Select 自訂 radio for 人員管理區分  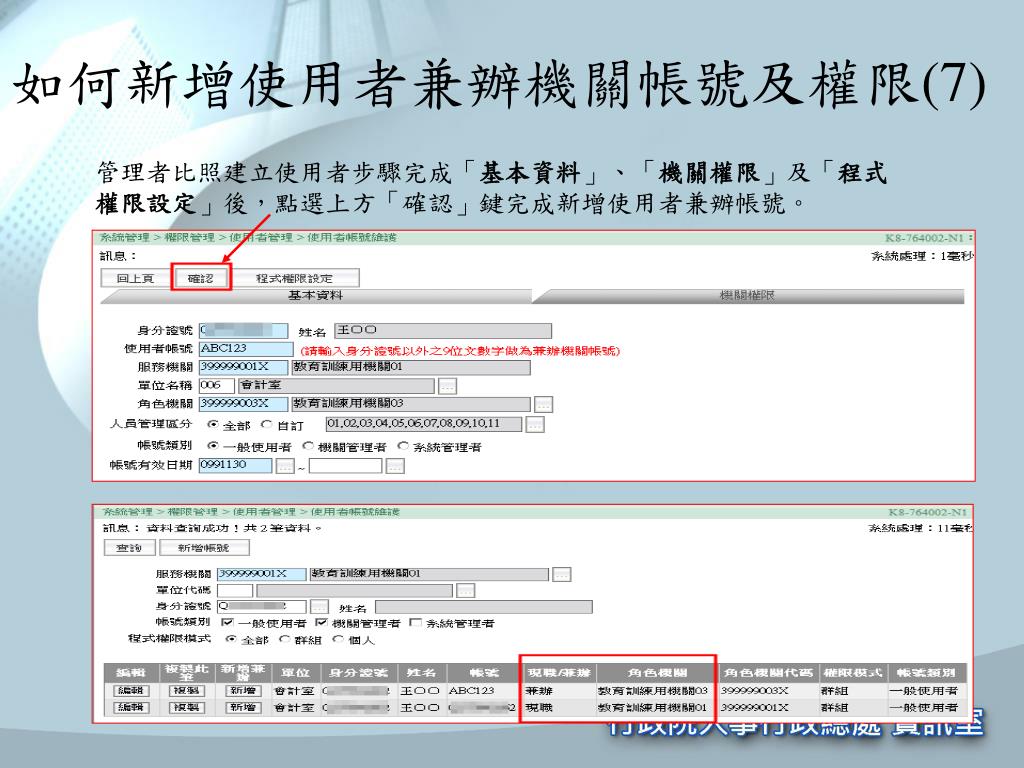pos(266,424)
